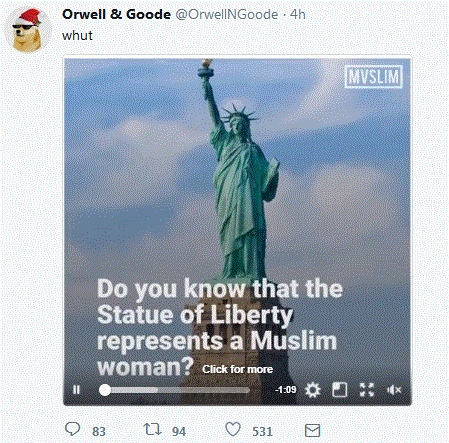
Task: Click the 'Click for more' text
Action: (237, 369)
